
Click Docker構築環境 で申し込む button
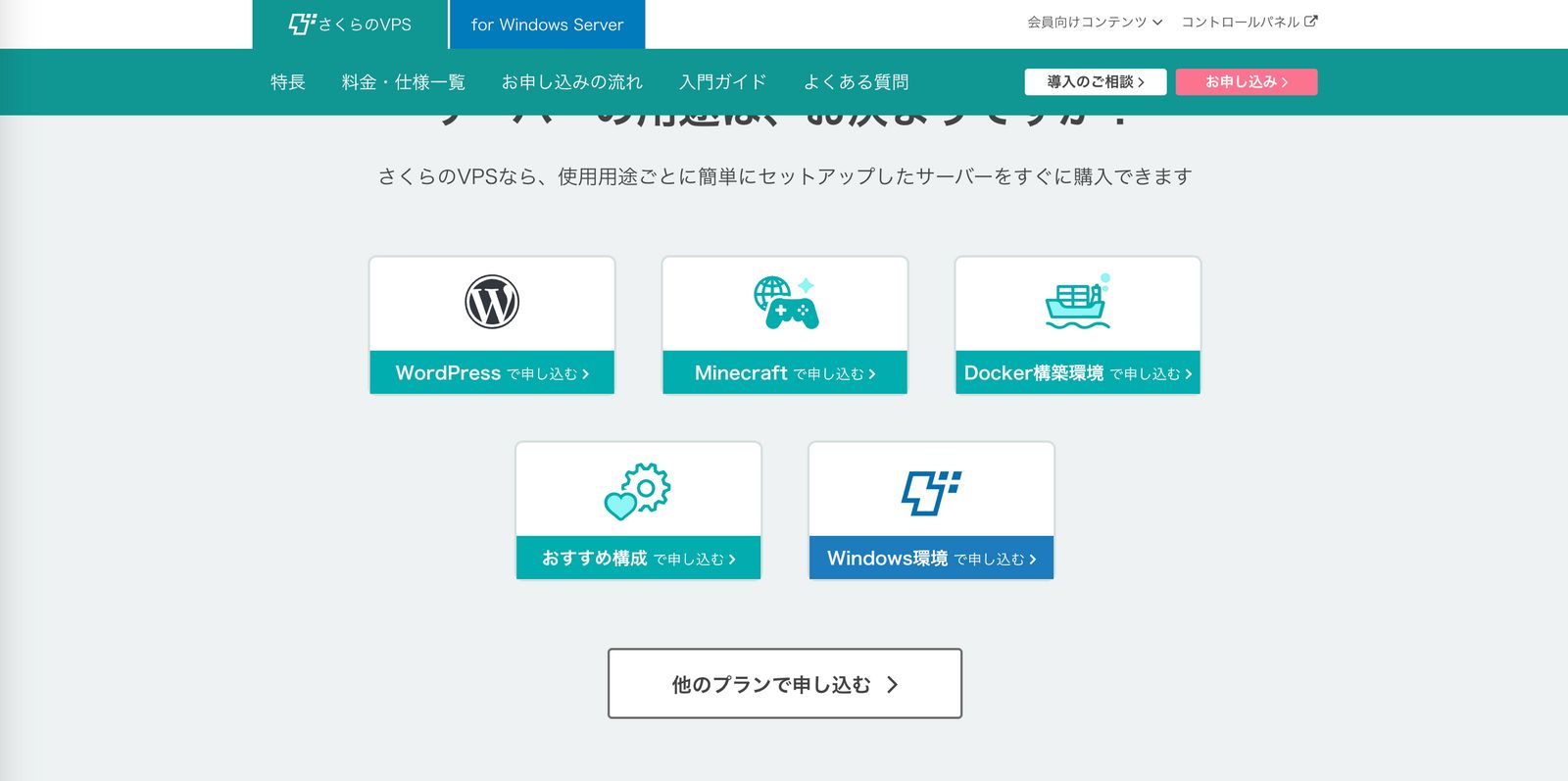(x=1077, y=373)
